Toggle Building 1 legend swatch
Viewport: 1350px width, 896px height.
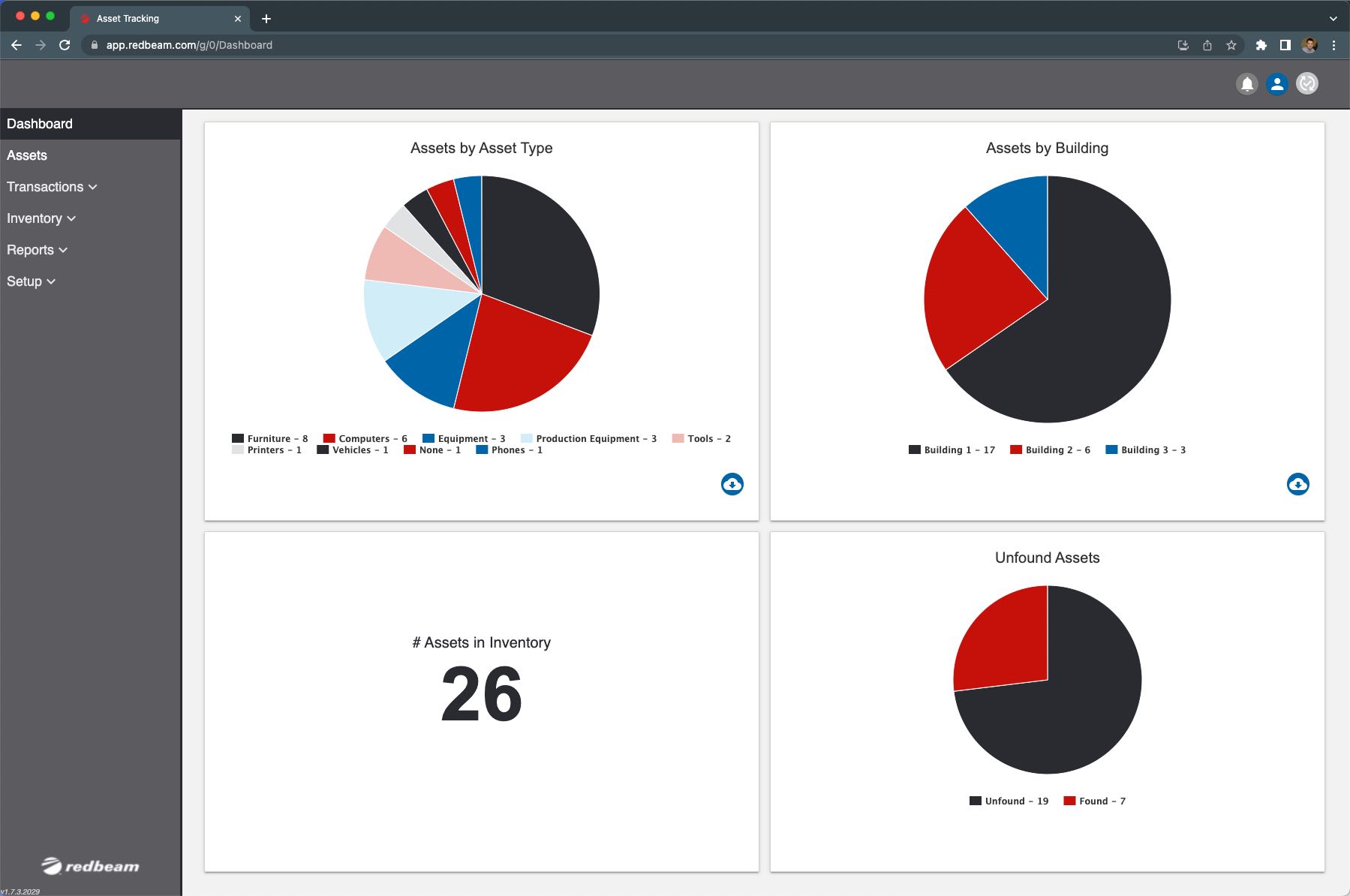coord(915,450)
